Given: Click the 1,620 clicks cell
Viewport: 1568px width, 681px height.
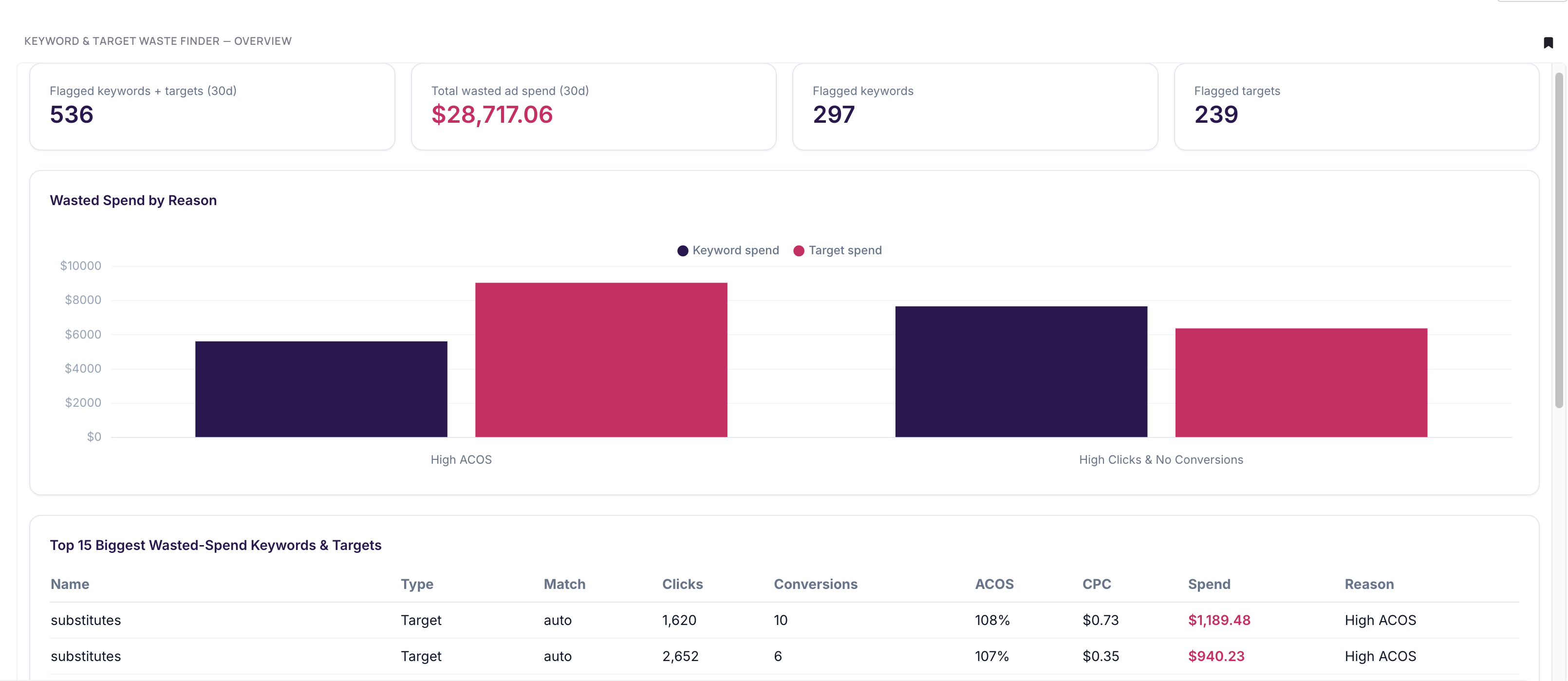Looking at the screenshot, I should tap(679, 620).
